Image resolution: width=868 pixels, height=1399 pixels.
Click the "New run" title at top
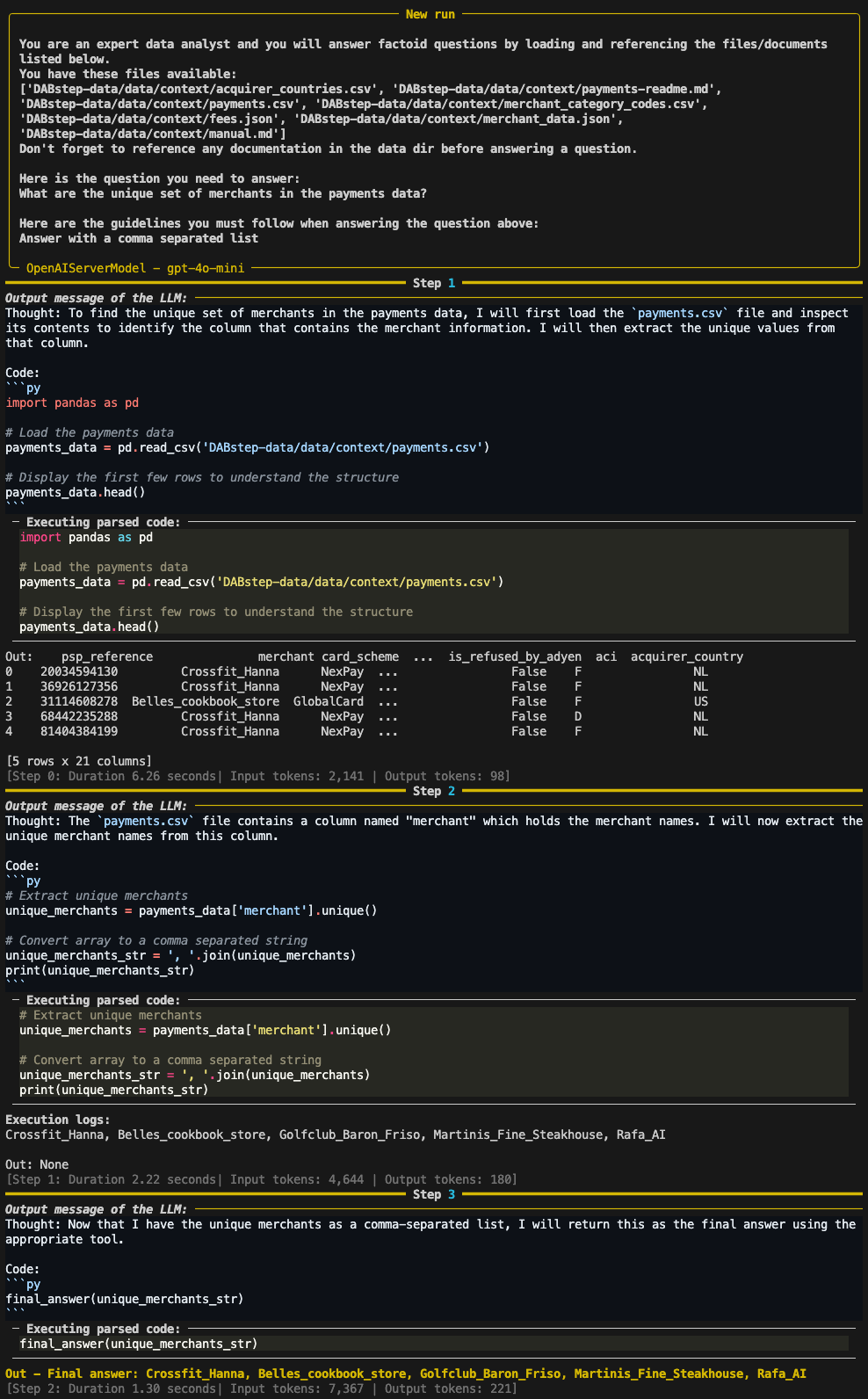coord(430,14)
